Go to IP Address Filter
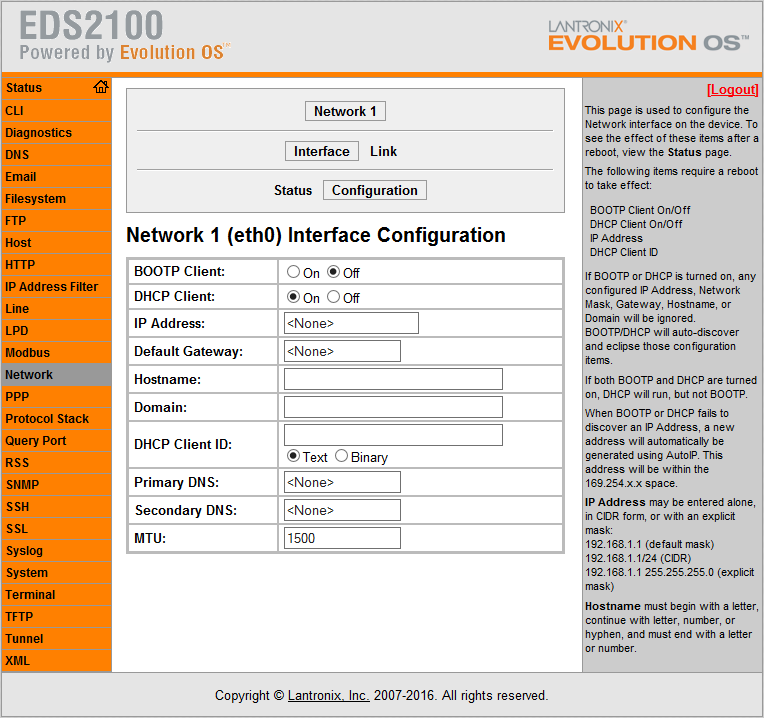The width and height of the screenshot is (764, 718). tap(57, 286)
